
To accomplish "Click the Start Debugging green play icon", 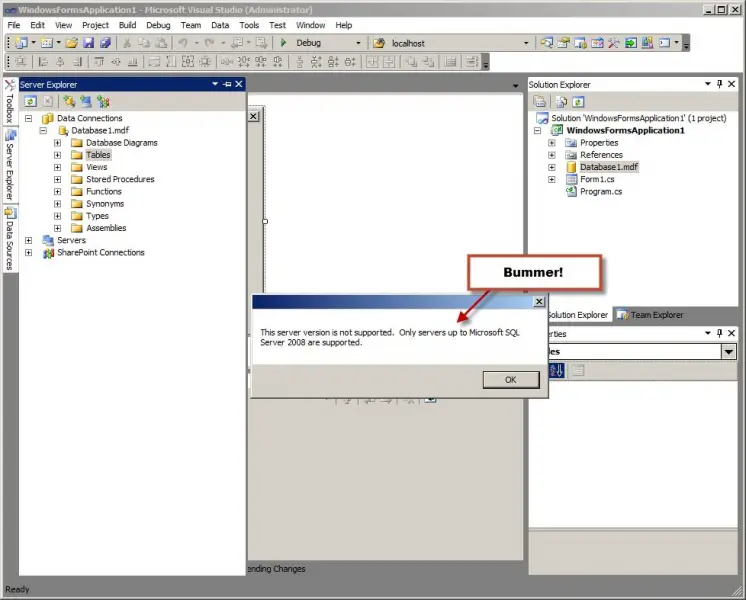I will click(x=284, y=43).
